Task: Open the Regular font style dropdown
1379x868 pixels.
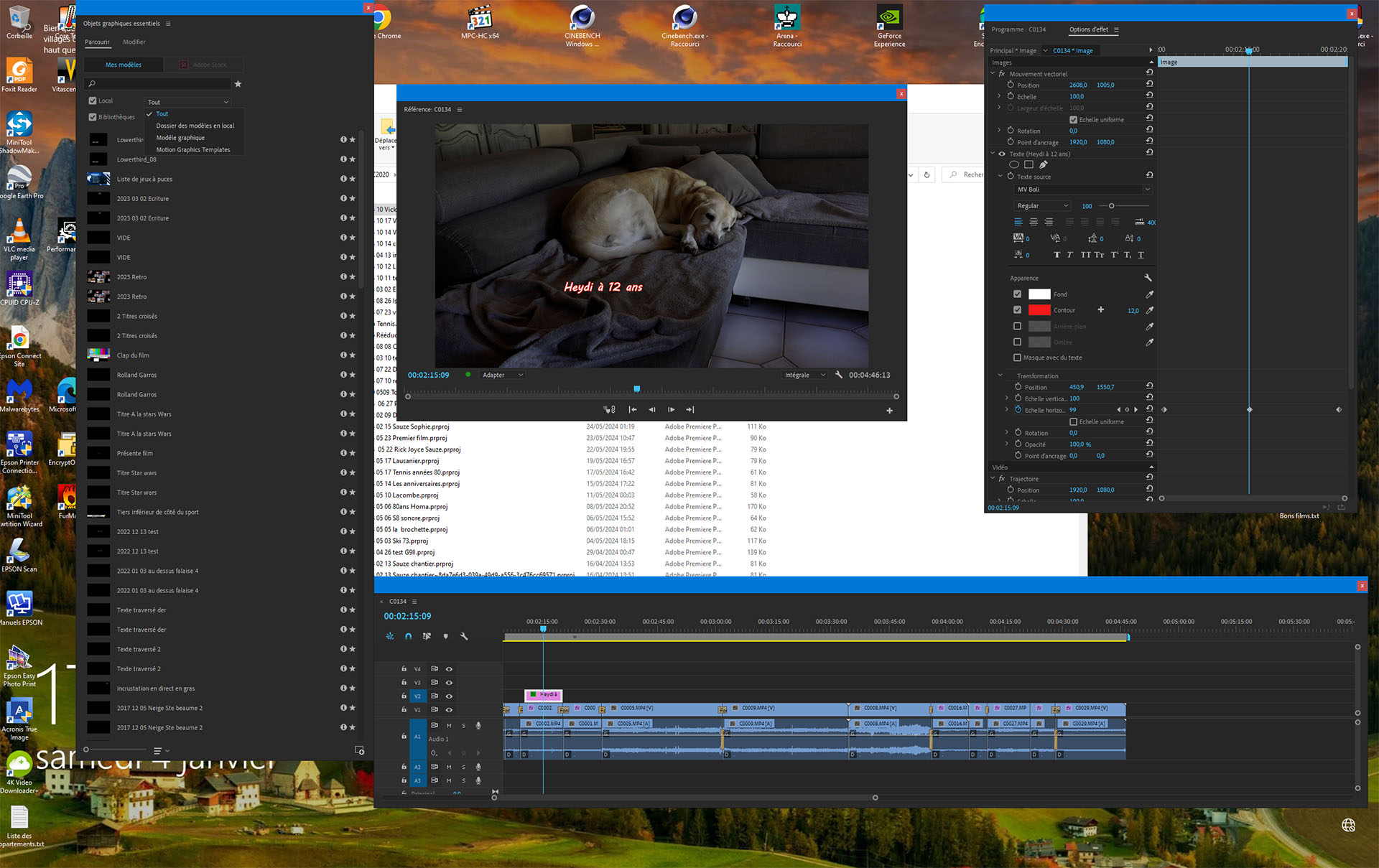Action: (x=1042, y=206)
